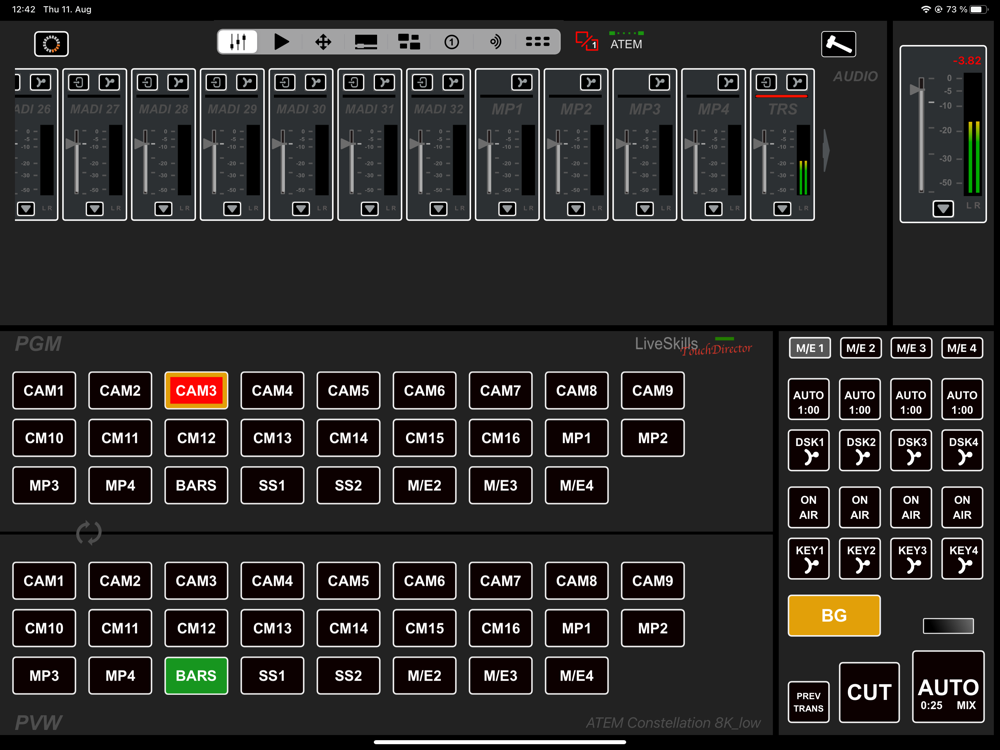This screenshot has width=1000, height=750.
Task: Open the circled number one toolbar icon
Action: click(452, 42)
